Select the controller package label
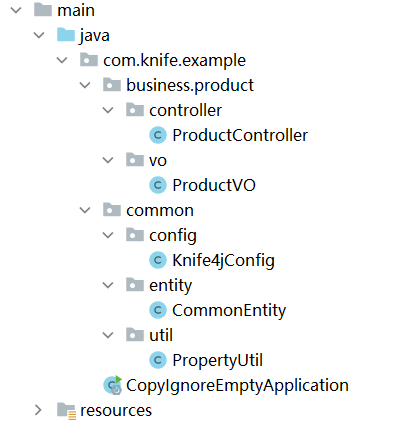 point(185,110)
